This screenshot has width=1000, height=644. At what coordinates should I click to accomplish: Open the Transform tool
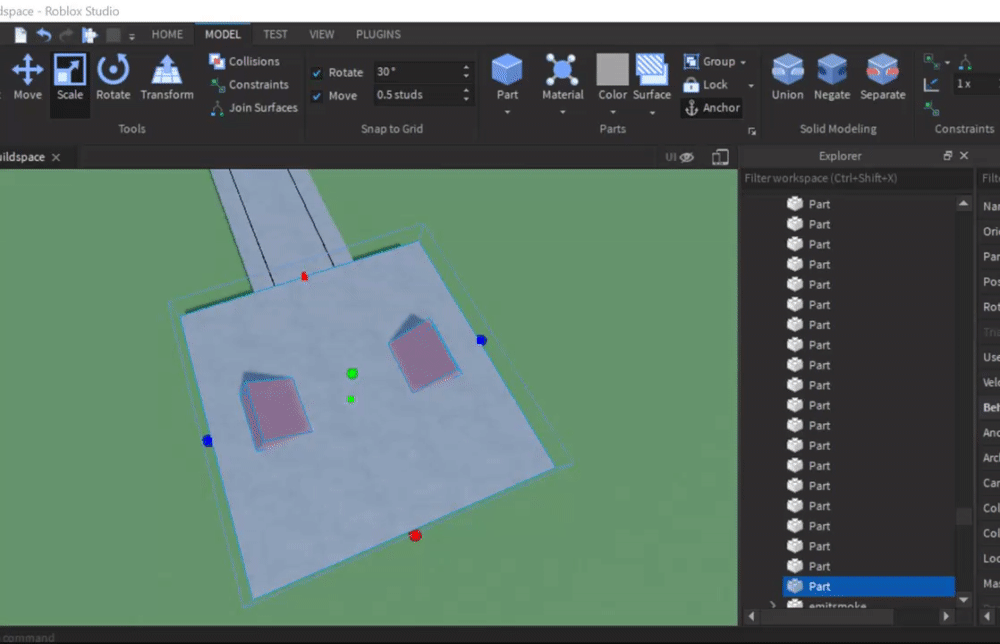click(x=166, y=78)
